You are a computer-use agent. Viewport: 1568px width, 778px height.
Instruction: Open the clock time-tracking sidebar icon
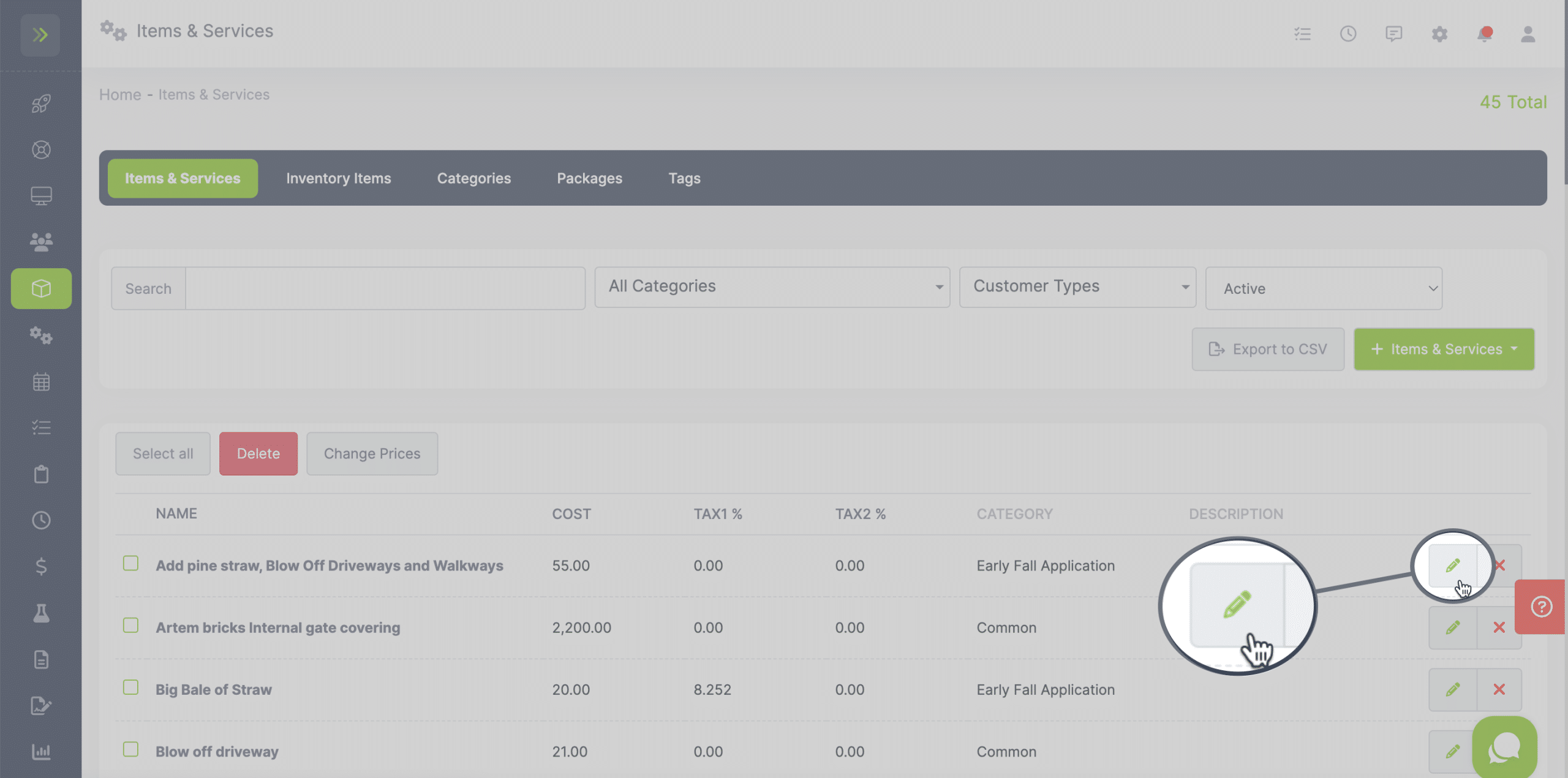[41, 520]
